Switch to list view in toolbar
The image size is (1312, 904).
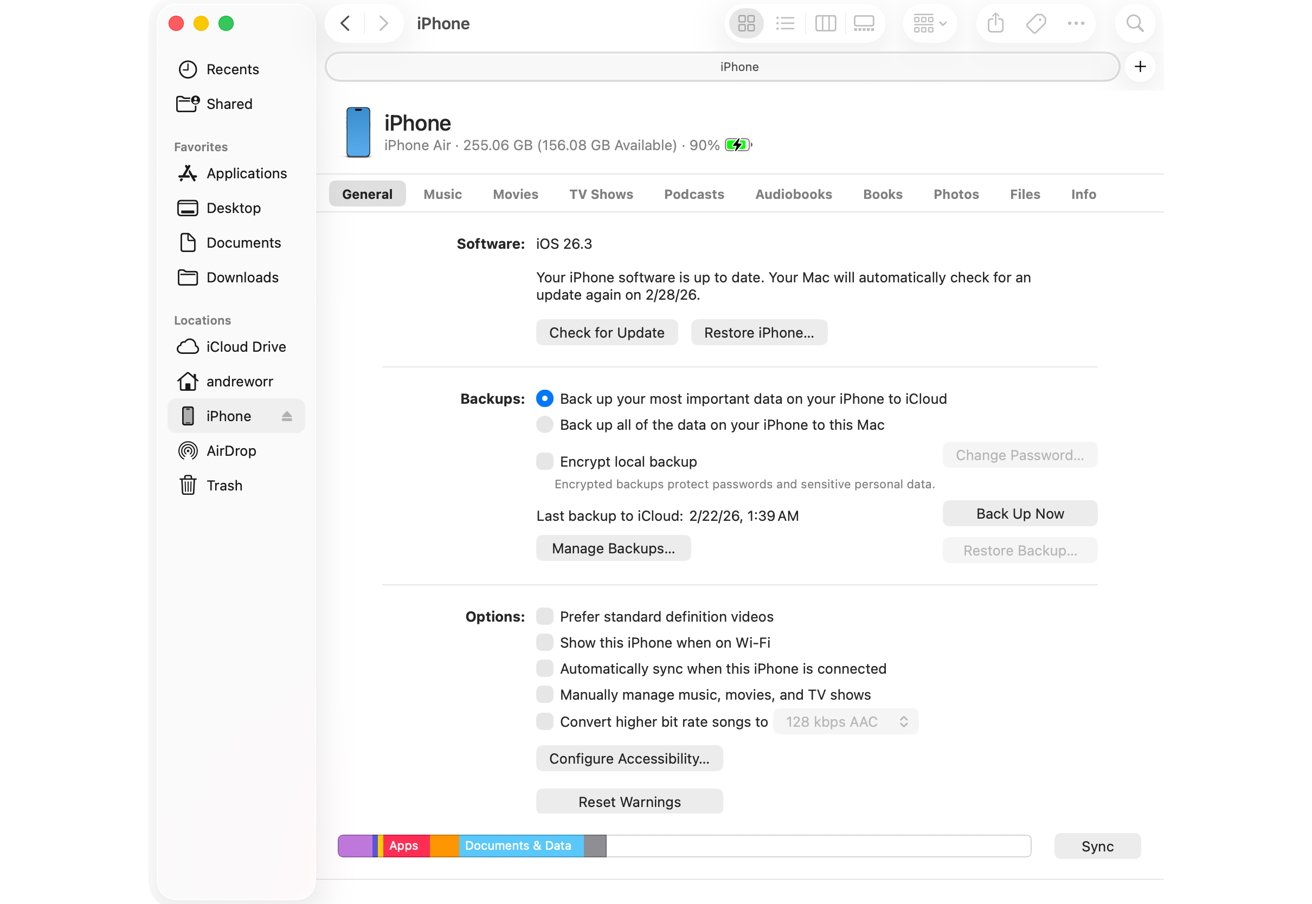point(786,23)
